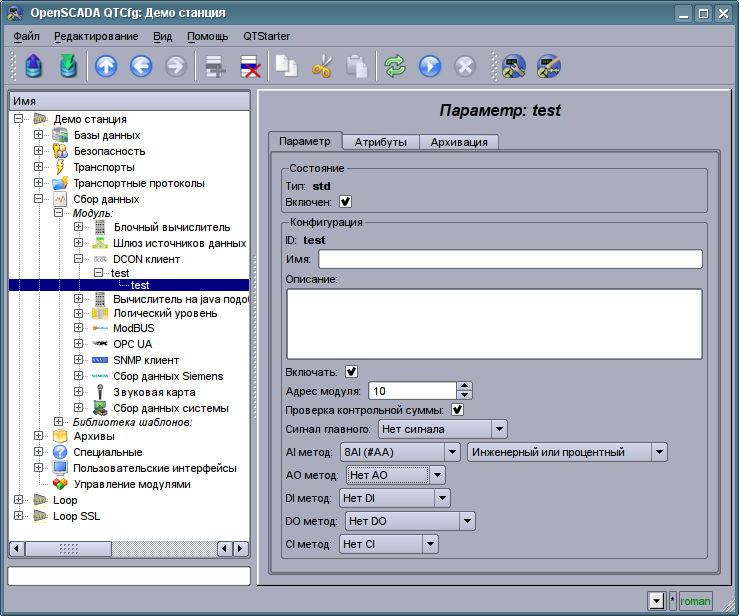Disable 'Проверка контрольной суммы' checkbox
The image size is (739, 616).
pos(457,409)
